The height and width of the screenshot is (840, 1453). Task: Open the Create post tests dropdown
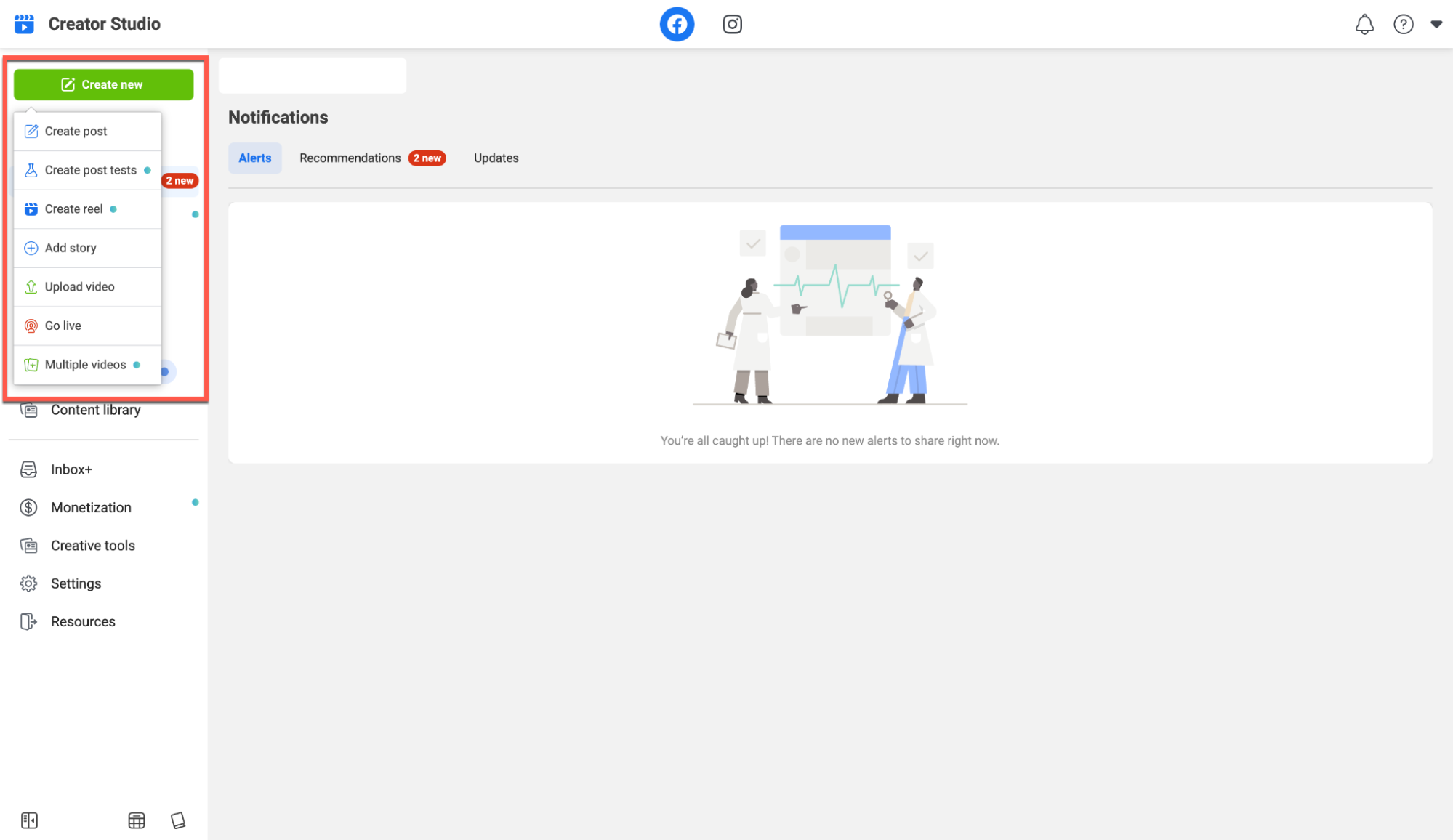(90, 170)
